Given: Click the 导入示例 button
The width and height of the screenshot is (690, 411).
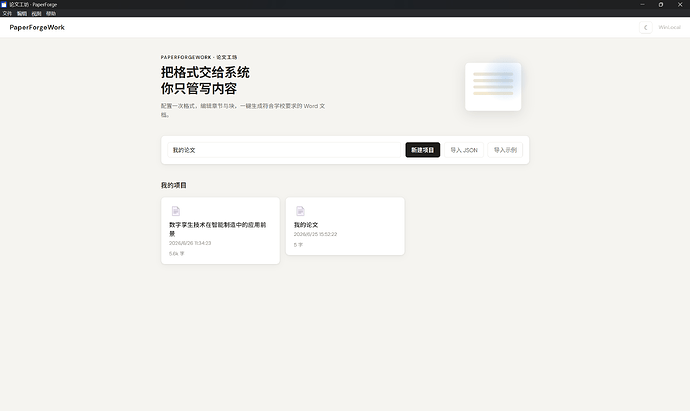Looking at the screenshot, I should [505, 150].
